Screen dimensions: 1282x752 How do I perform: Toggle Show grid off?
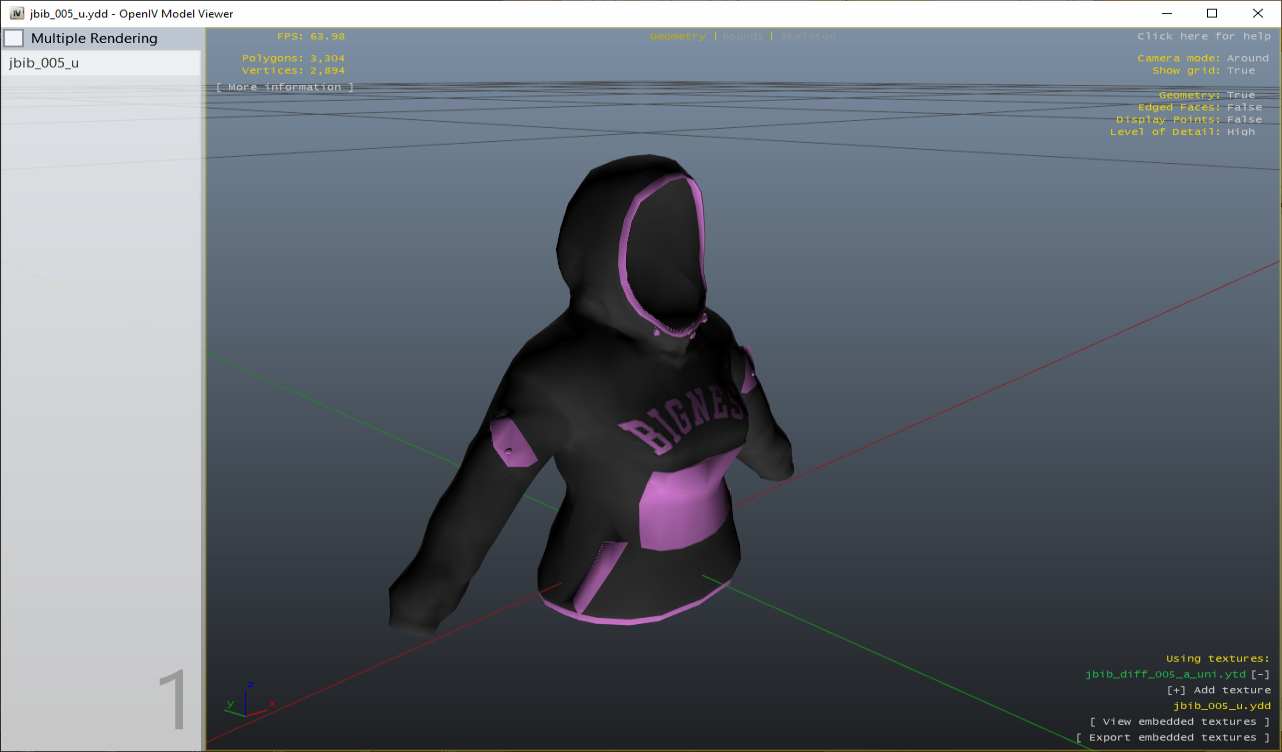(x=1244, y=70)
